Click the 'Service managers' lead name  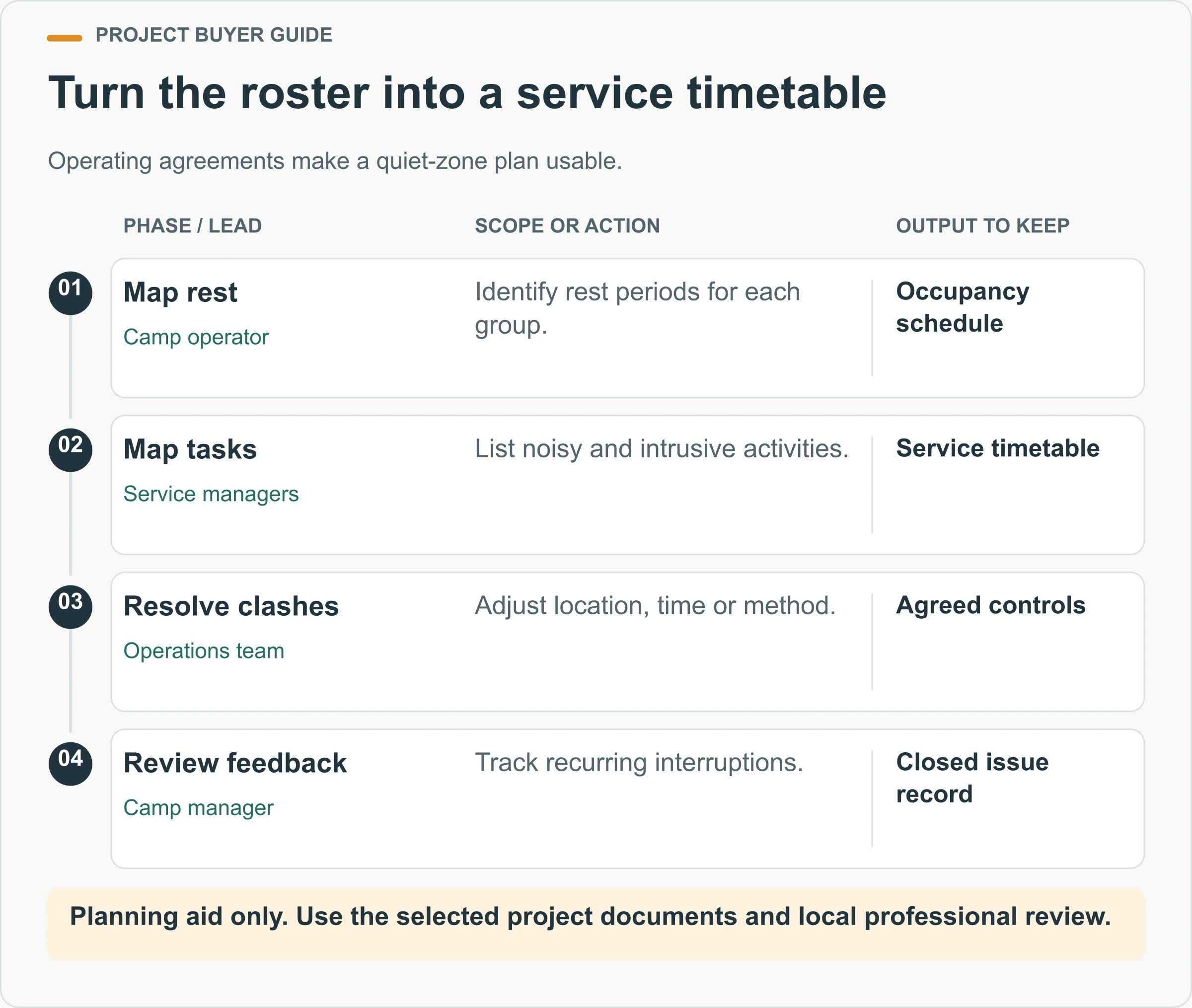(x=211, y=494)
